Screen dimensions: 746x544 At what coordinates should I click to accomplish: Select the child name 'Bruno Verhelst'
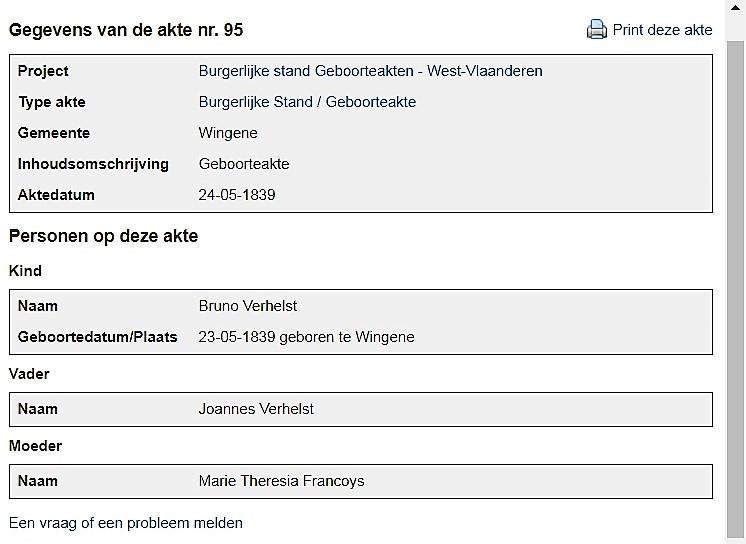coord(248,306)
